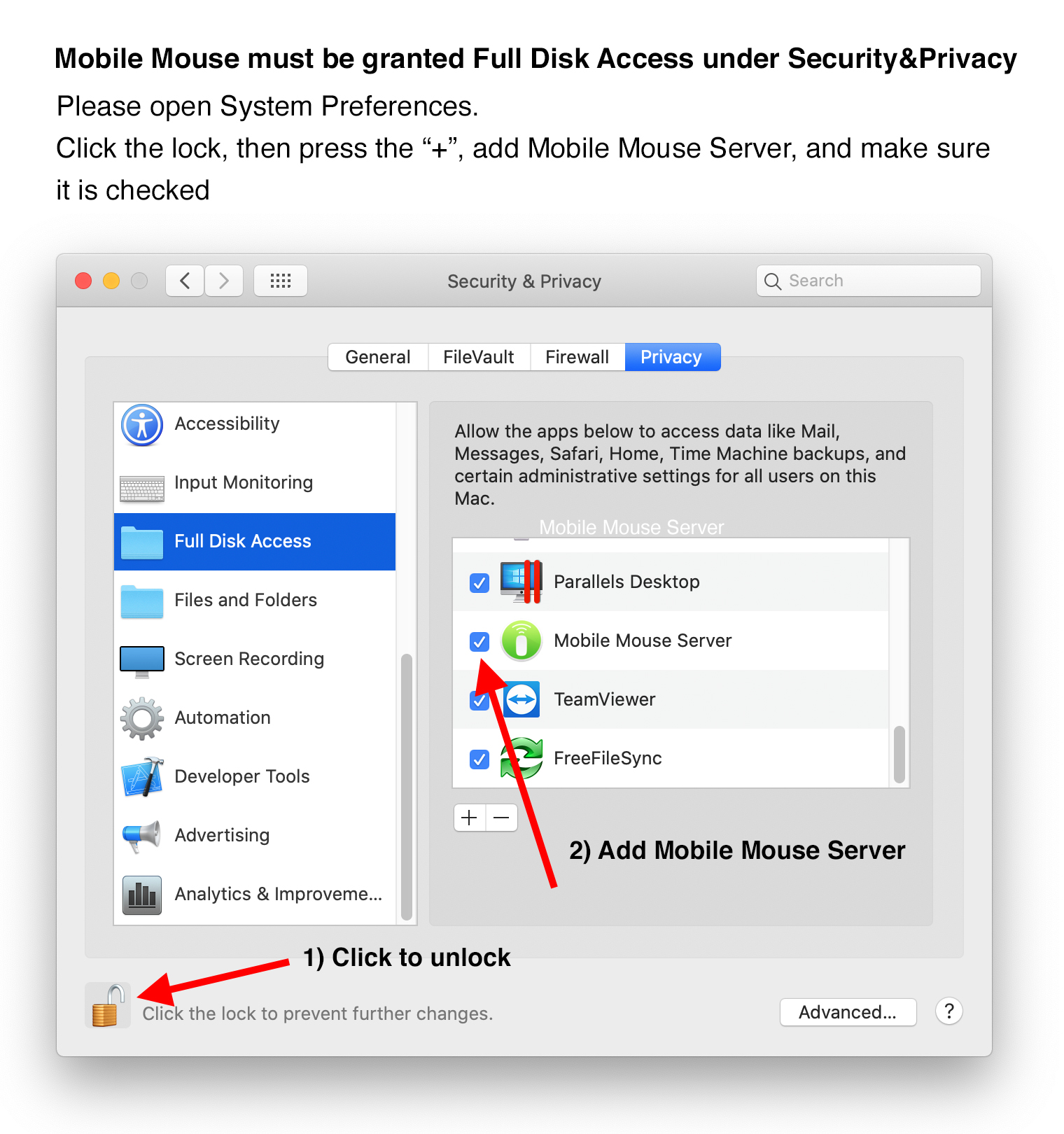Select the Screen Recording monitor icon
The height and width of the screenshot is (1134, 1064).
[142, 661]
